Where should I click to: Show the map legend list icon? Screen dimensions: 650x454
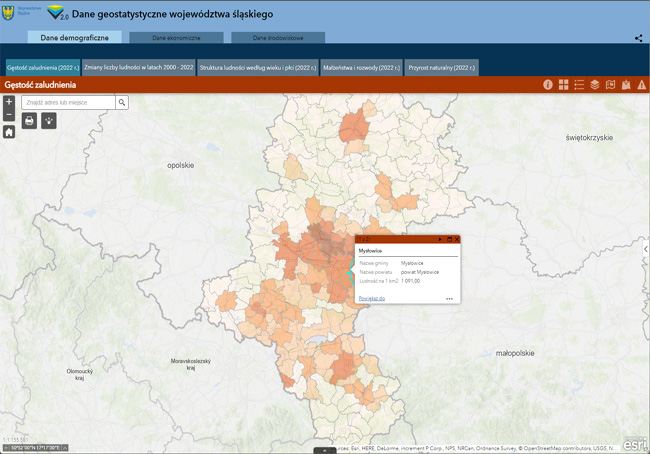point(579,85)
